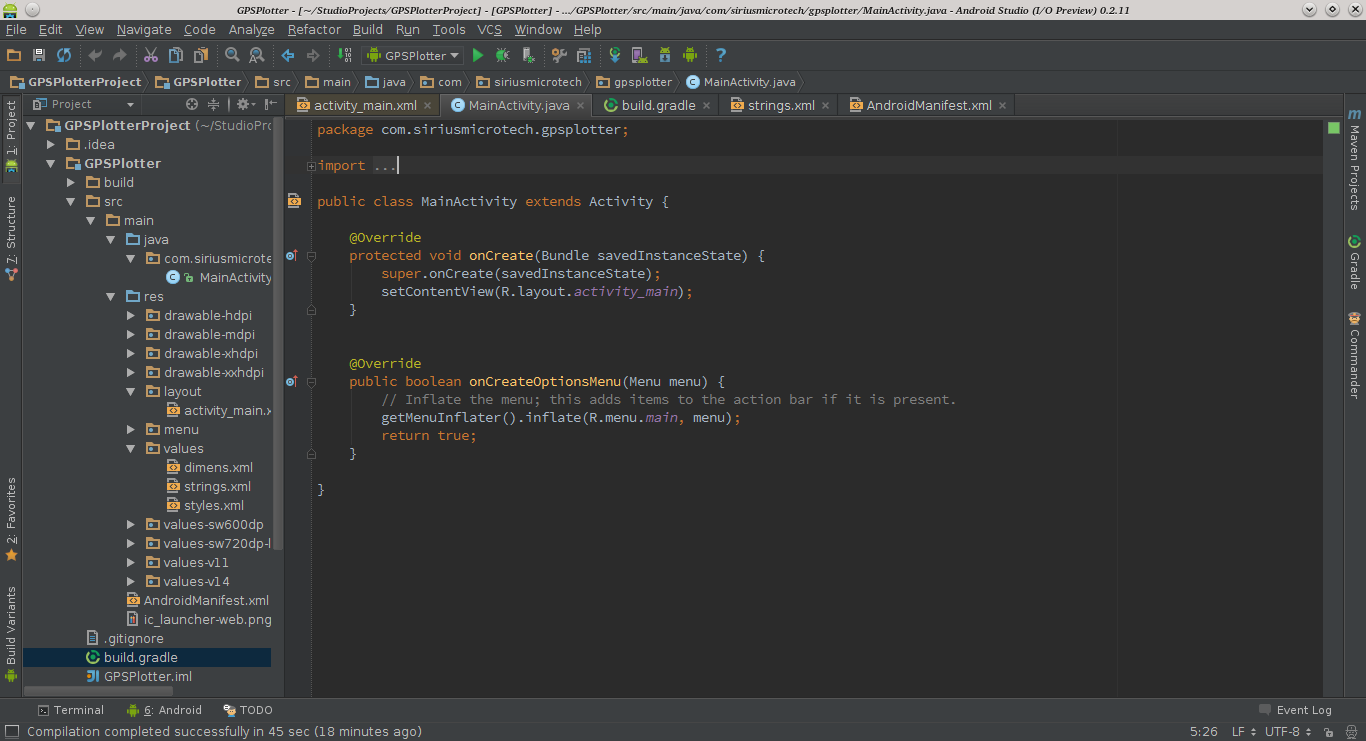Click the UTF-8 encoding selector

1287,731
